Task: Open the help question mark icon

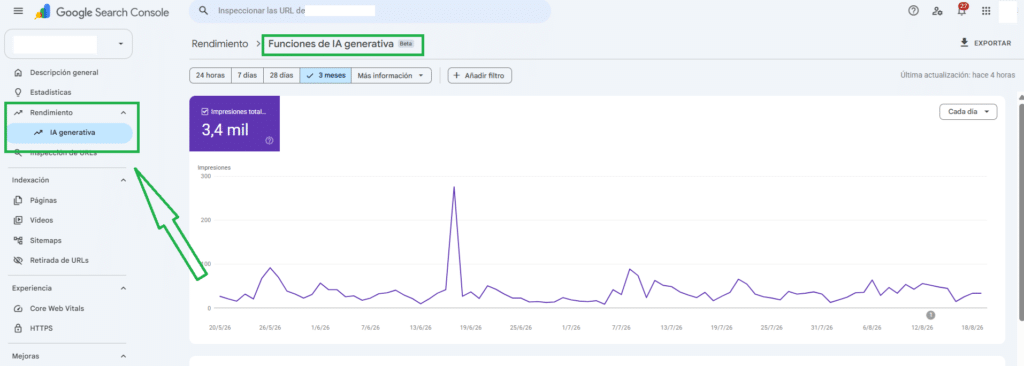Action: tap(914, 11)
